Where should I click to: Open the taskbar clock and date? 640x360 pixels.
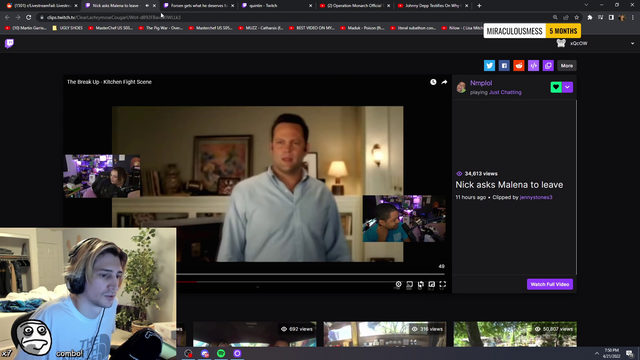611,353
